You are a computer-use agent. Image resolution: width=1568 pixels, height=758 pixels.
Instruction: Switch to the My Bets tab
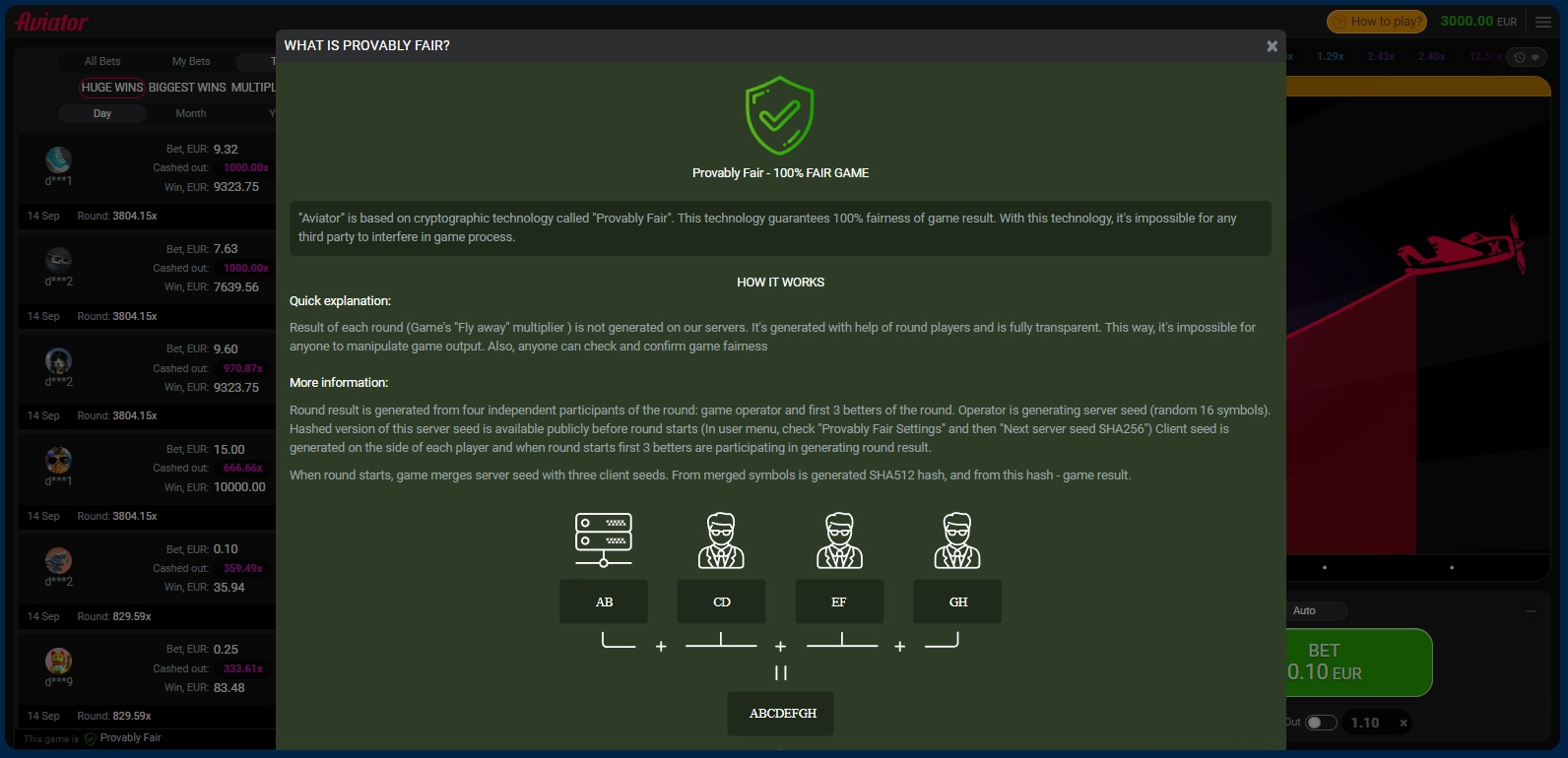click(x=191, y=61)
